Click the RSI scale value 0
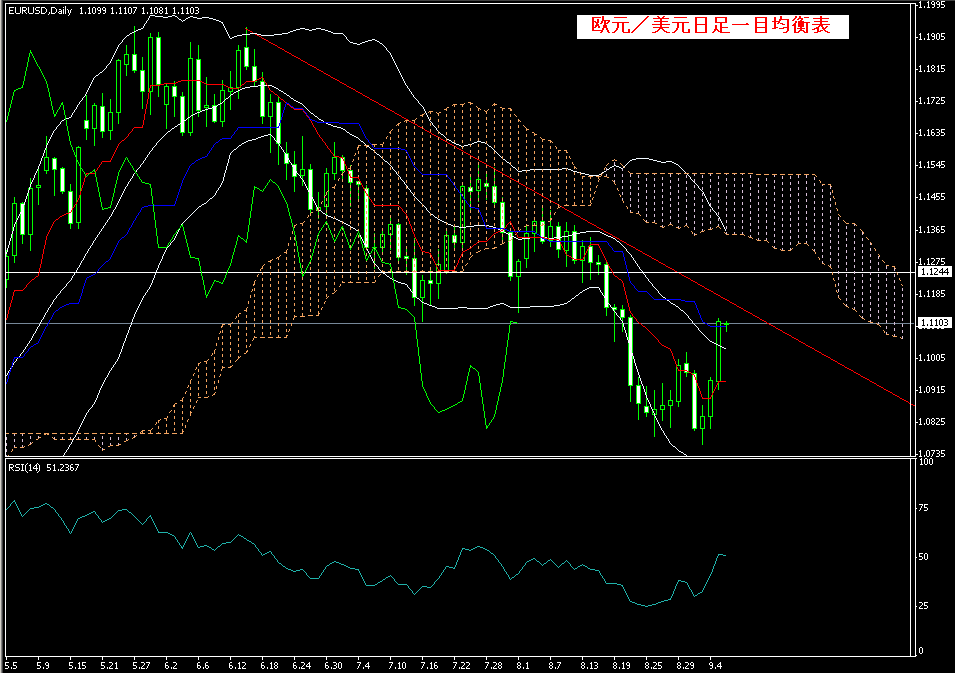This screenshot has width=955, height=673. click(x=921, y=651)
